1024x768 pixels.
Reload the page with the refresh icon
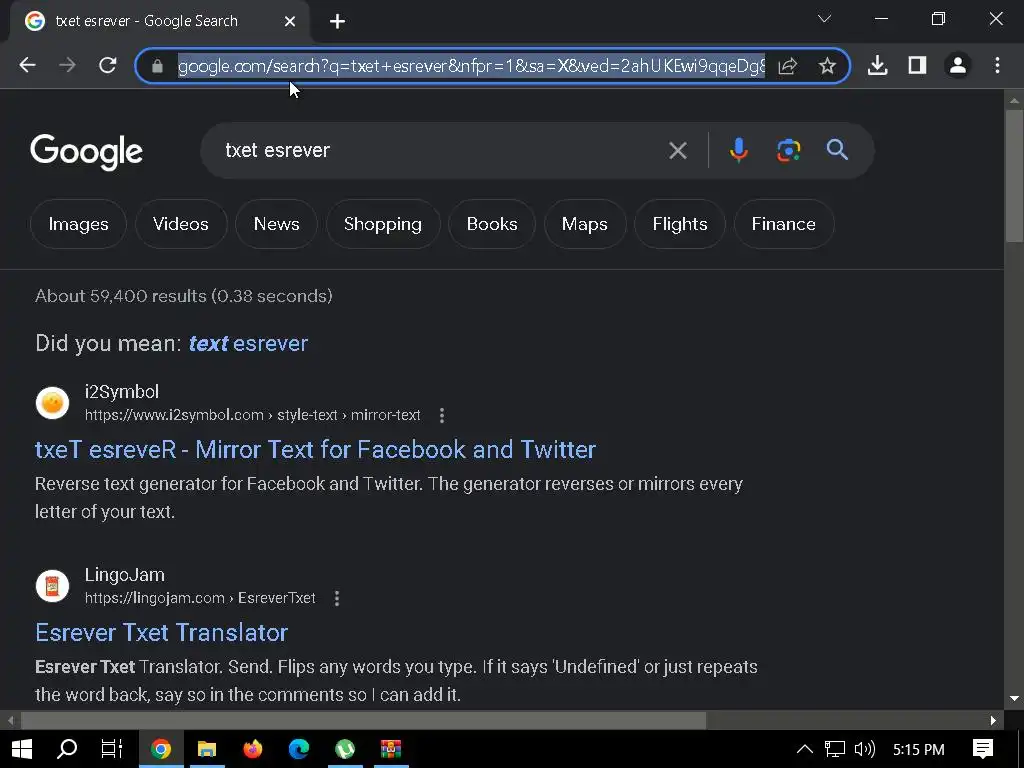(108, 65)
